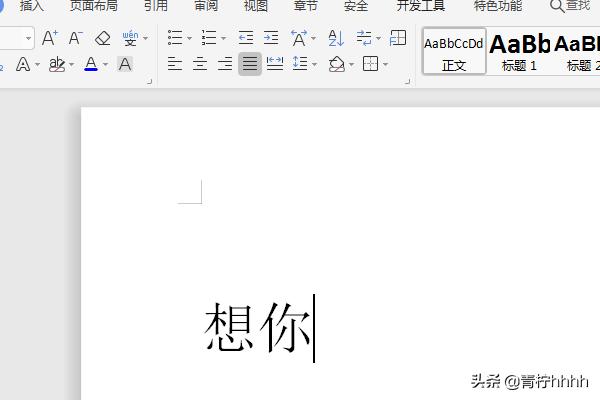600x400 pixels.
Task: Apply the blue-underlined font color A
Action: [91, 64]
